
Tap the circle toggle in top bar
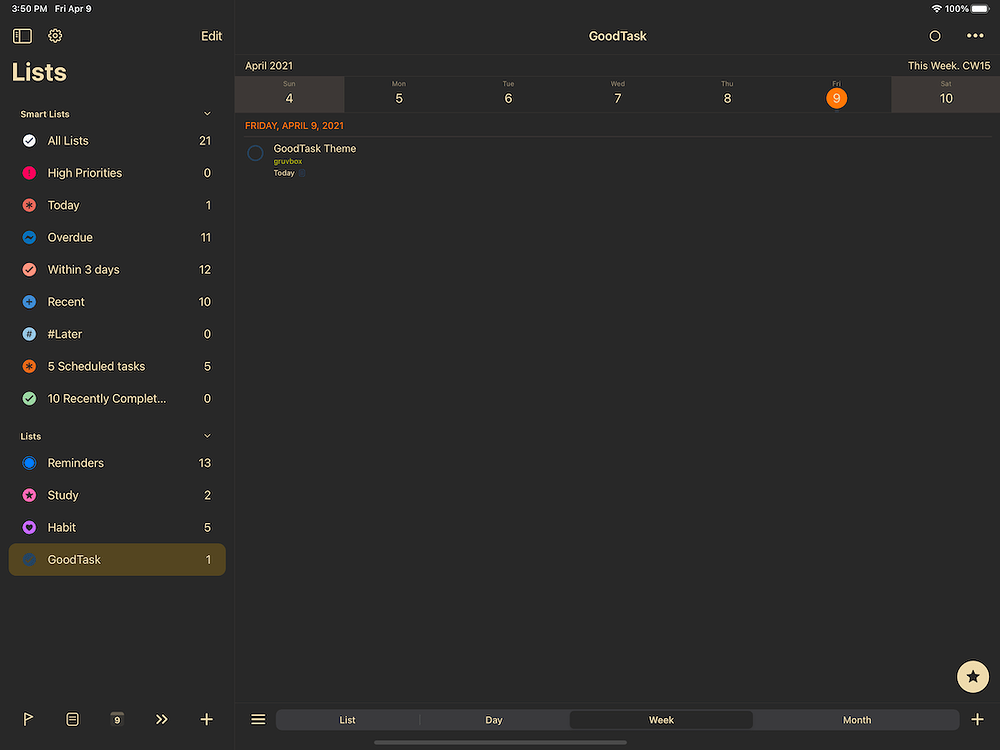pyautogui.click(x=935, y=36)
